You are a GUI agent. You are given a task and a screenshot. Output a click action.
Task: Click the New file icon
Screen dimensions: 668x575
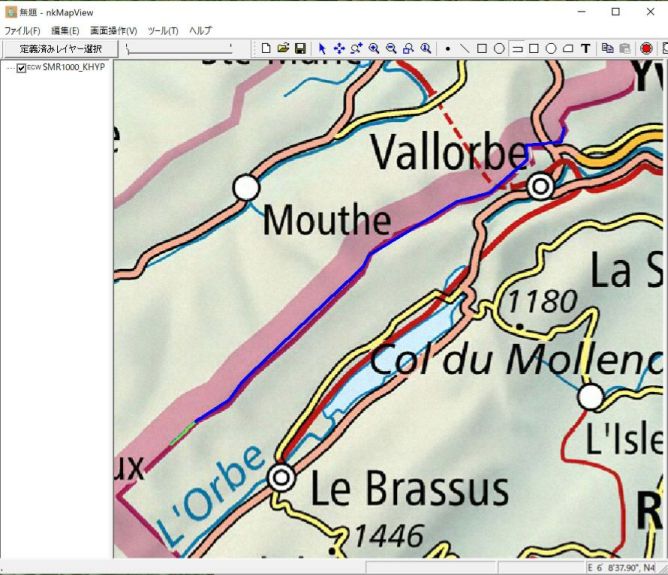[x=266, y=48]
